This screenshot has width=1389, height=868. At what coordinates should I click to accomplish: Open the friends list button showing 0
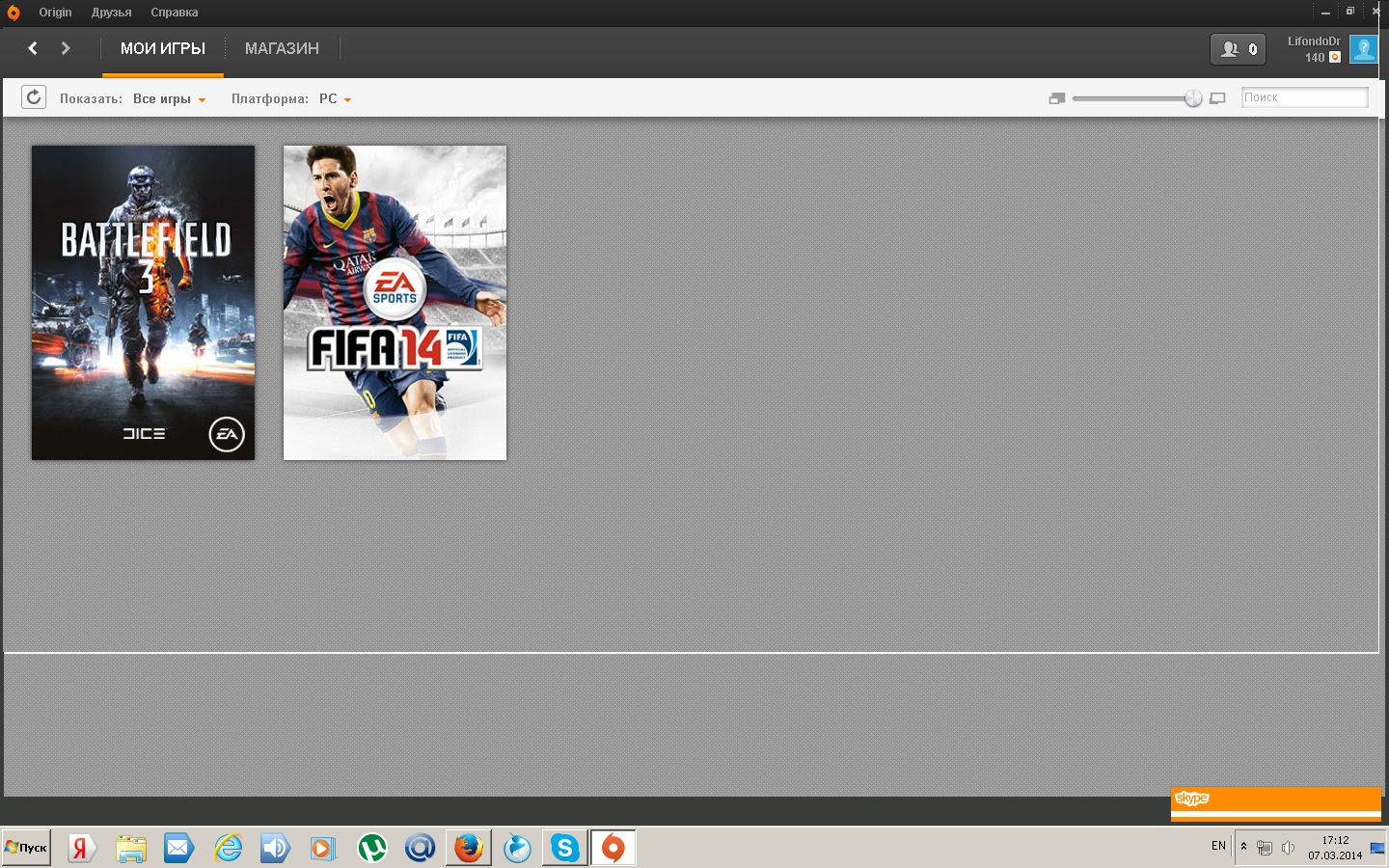[1239, 49]
